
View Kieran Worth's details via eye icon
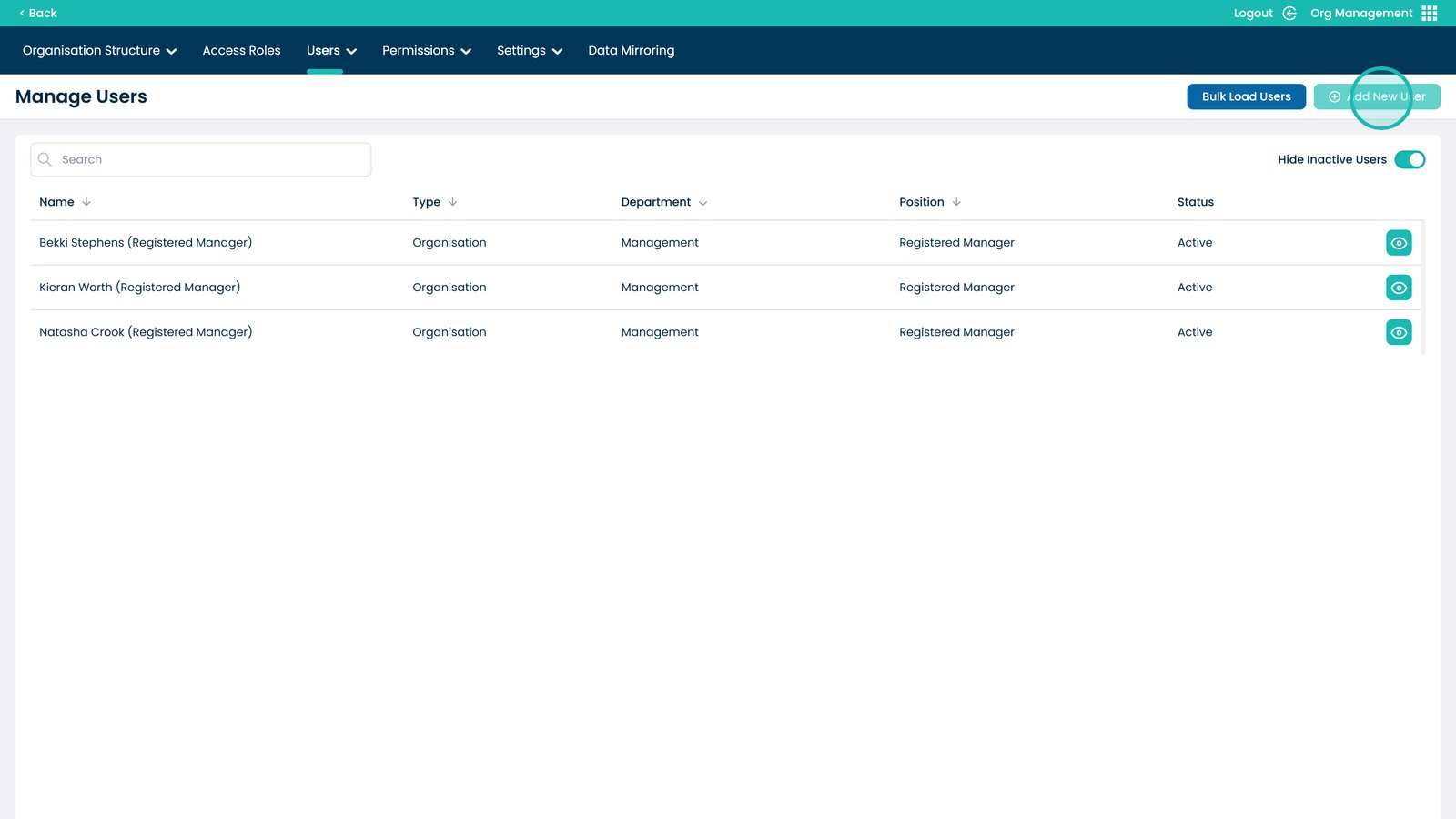(1398, 288)
